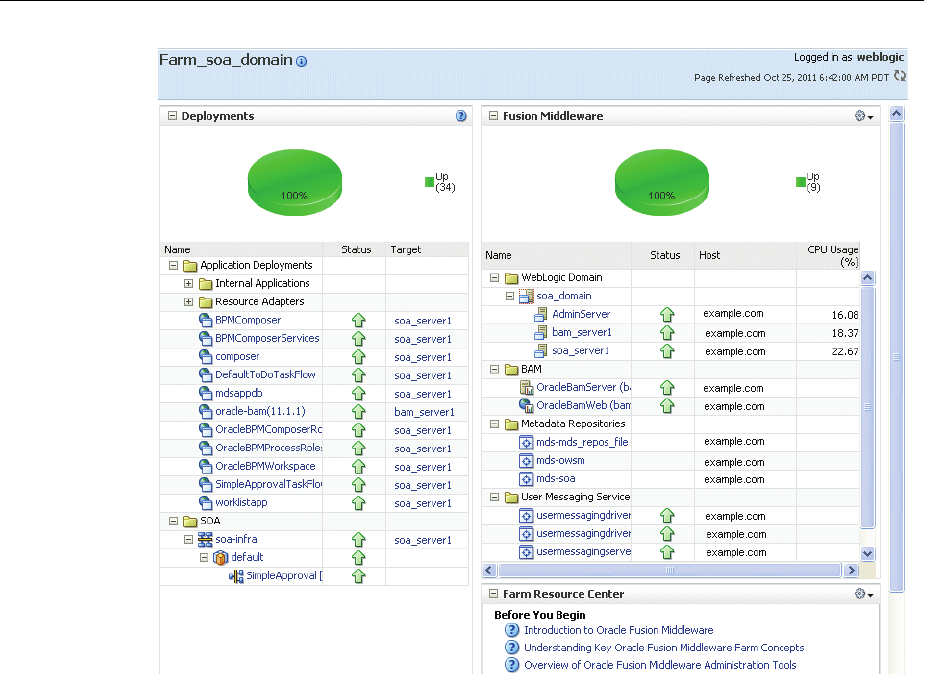
Task: Open the OracleBPMWorkspace deployment
Action: (265, 466)
